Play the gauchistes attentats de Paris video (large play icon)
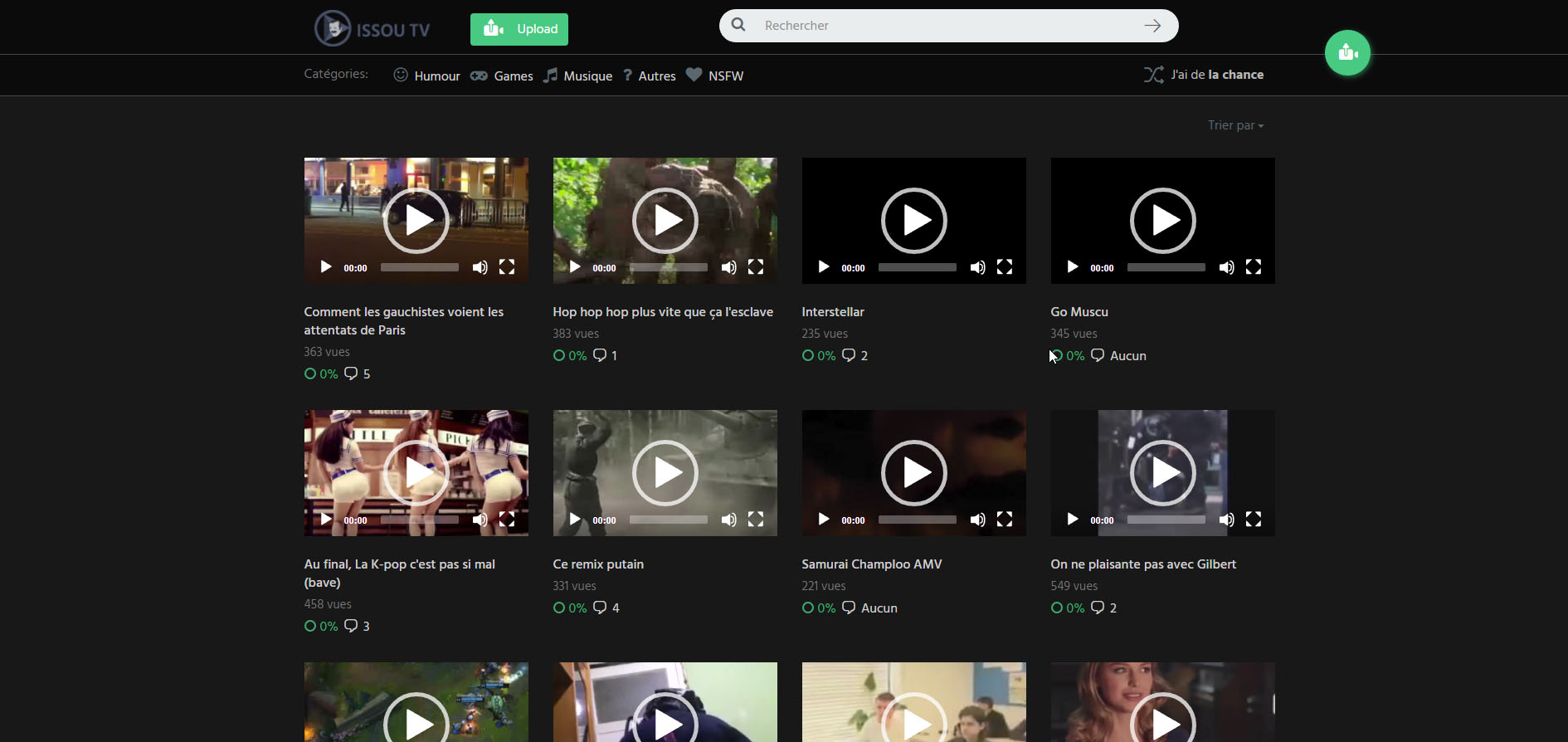1568x742 pixels. point(416,221)
